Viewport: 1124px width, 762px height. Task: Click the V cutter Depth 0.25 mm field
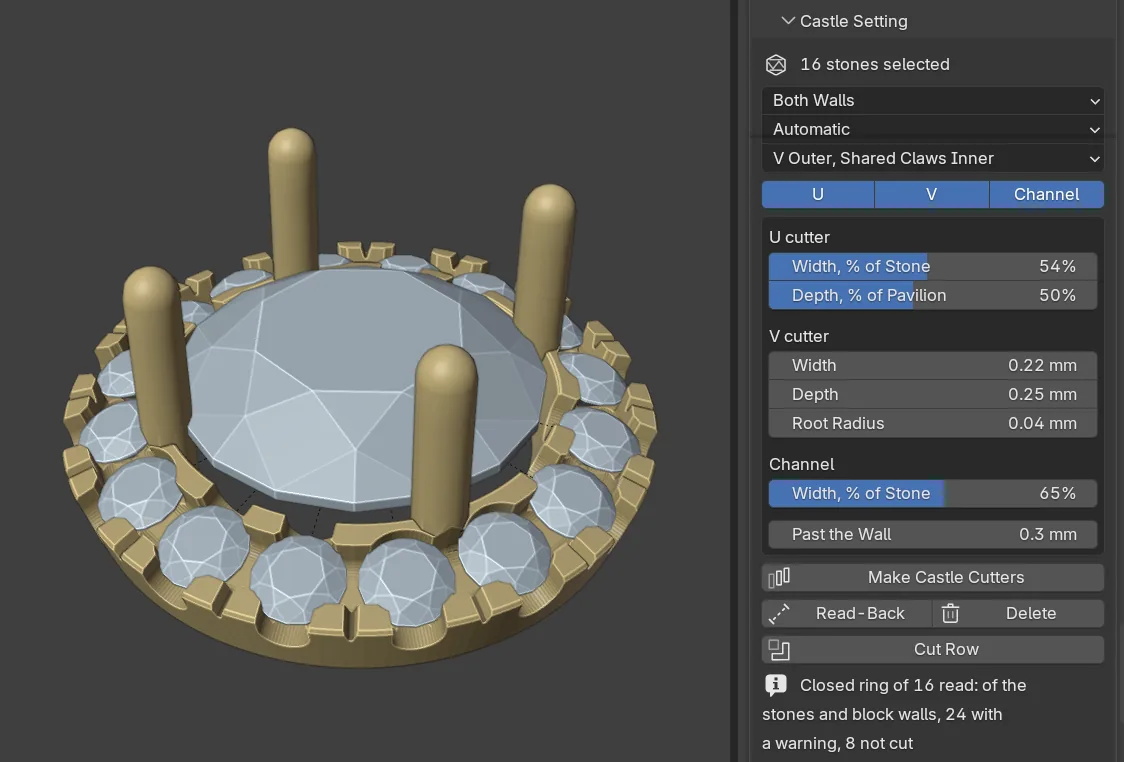coord(933,394)
